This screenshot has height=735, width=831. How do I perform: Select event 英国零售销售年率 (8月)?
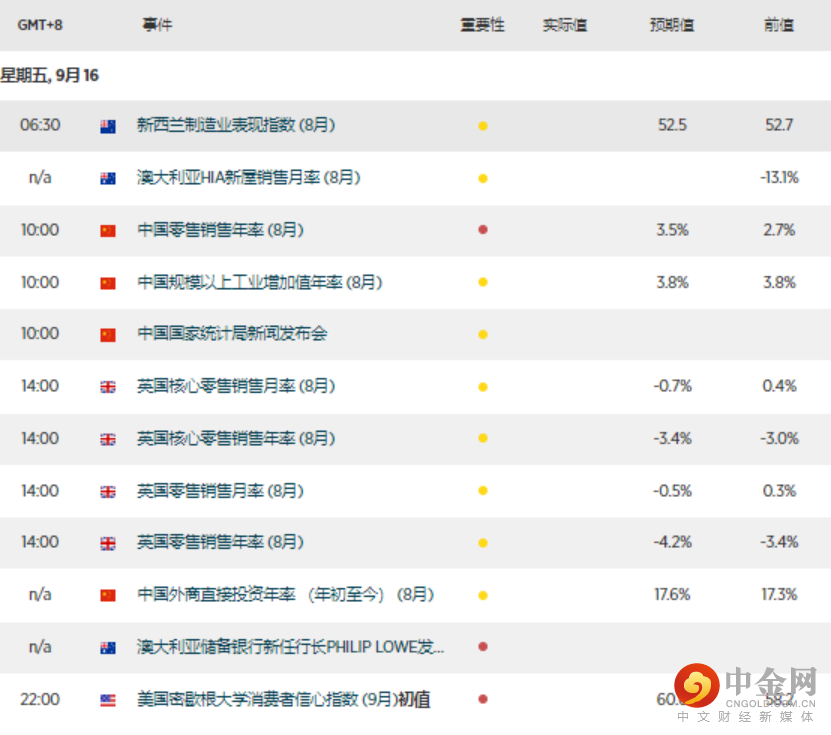pos(220,542)
